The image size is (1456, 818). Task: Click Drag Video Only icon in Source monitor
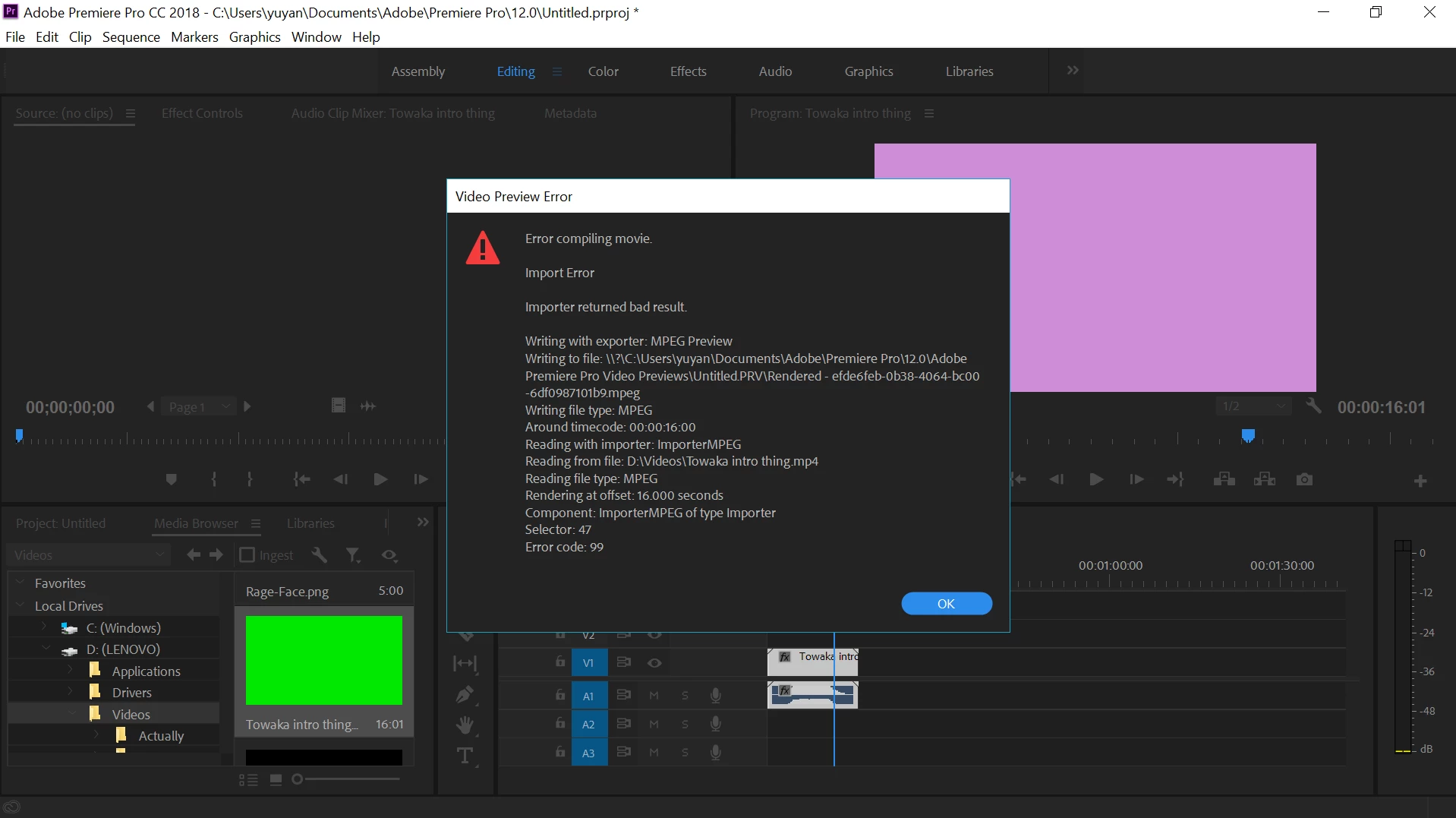coord(339,406)
